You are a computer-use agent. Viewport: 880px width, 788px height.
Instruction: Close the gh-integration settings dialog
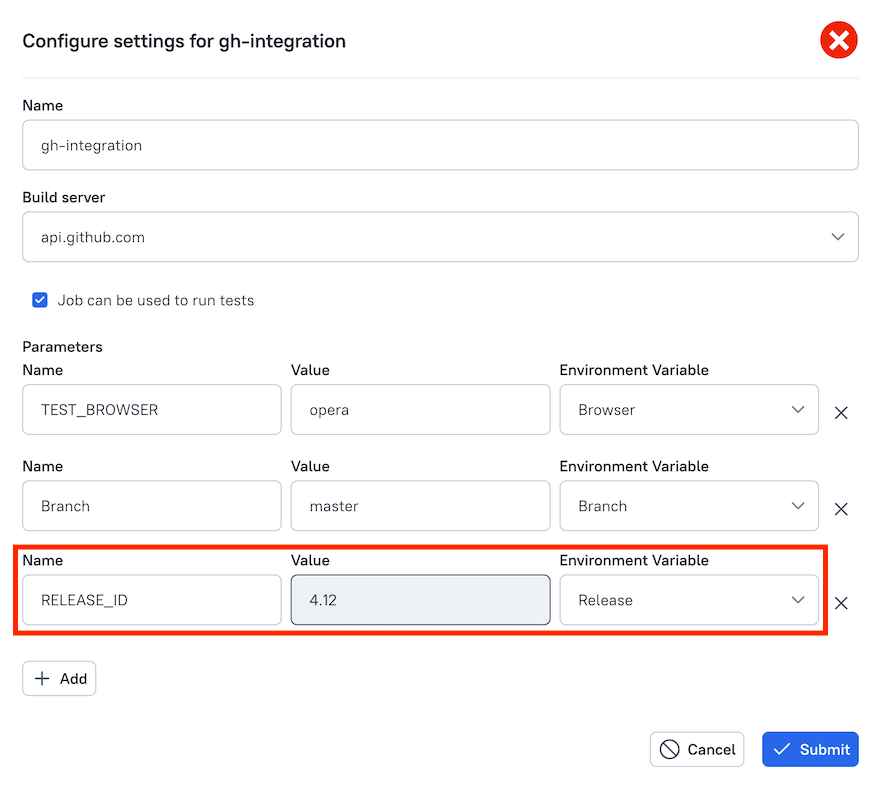coord(838,41)
